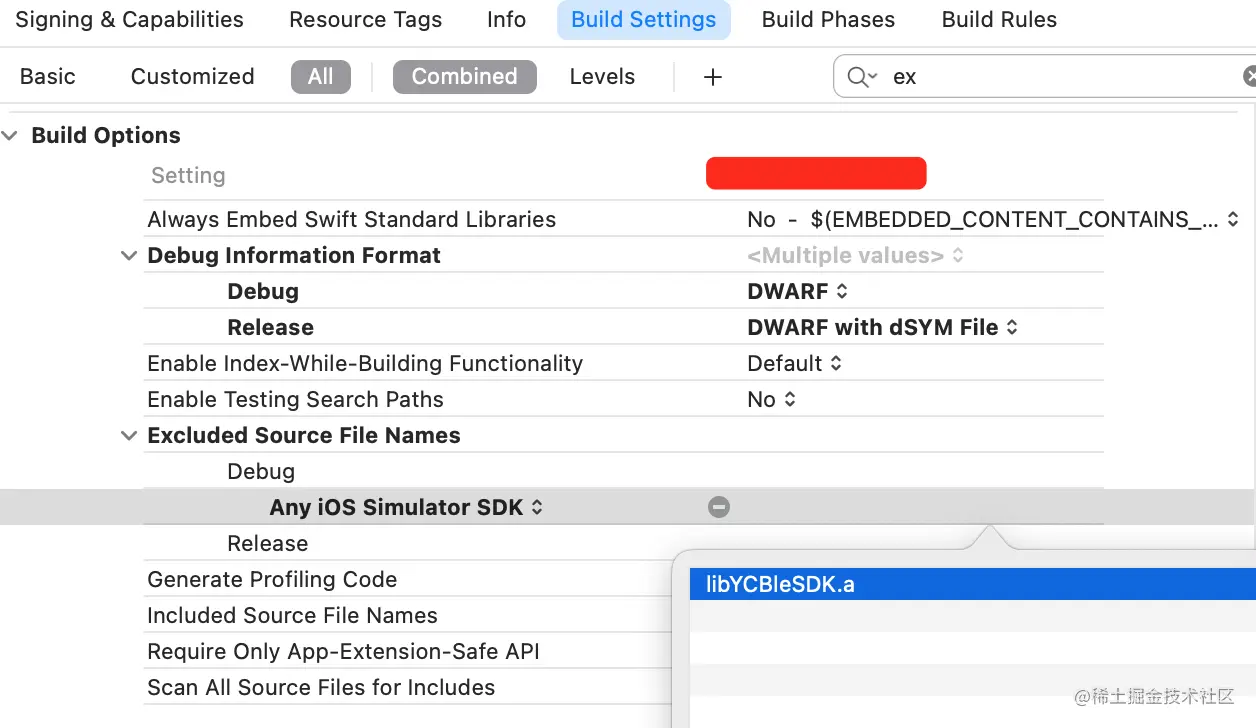Click the red target column header
Viewport: 1256px width, 728px height.
click(x=816, y=174)
